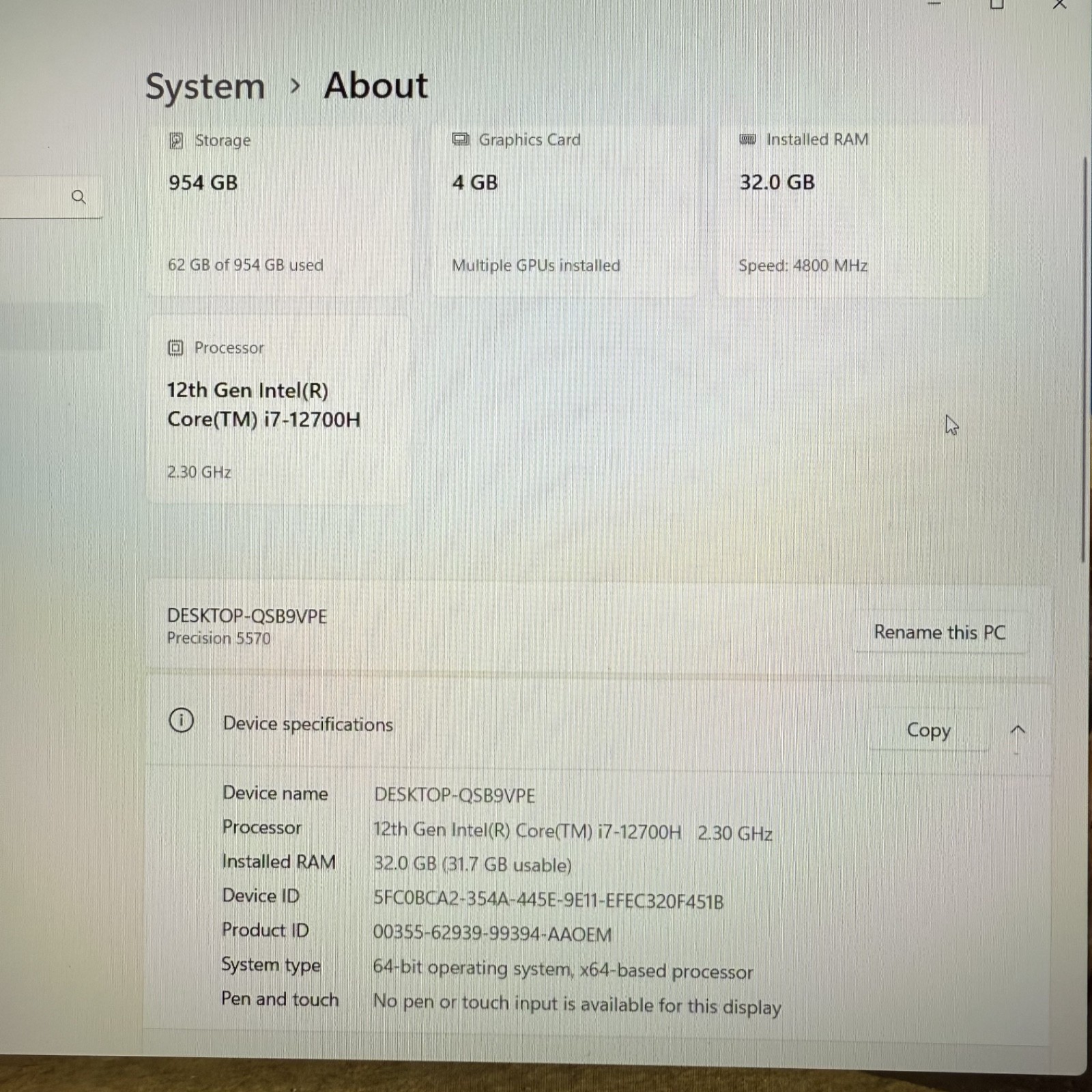Open the Storage card showing 954 GB
This screenshot has width=1092, height=1092.
(280, 210)
